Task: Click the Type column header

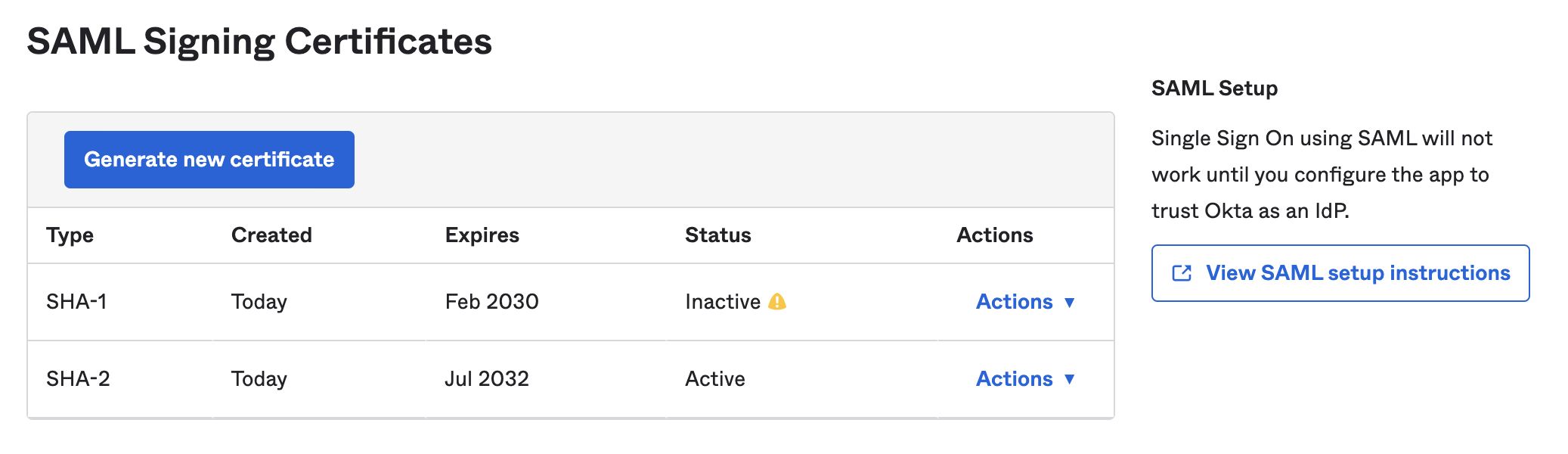Action: pos(70,235)
